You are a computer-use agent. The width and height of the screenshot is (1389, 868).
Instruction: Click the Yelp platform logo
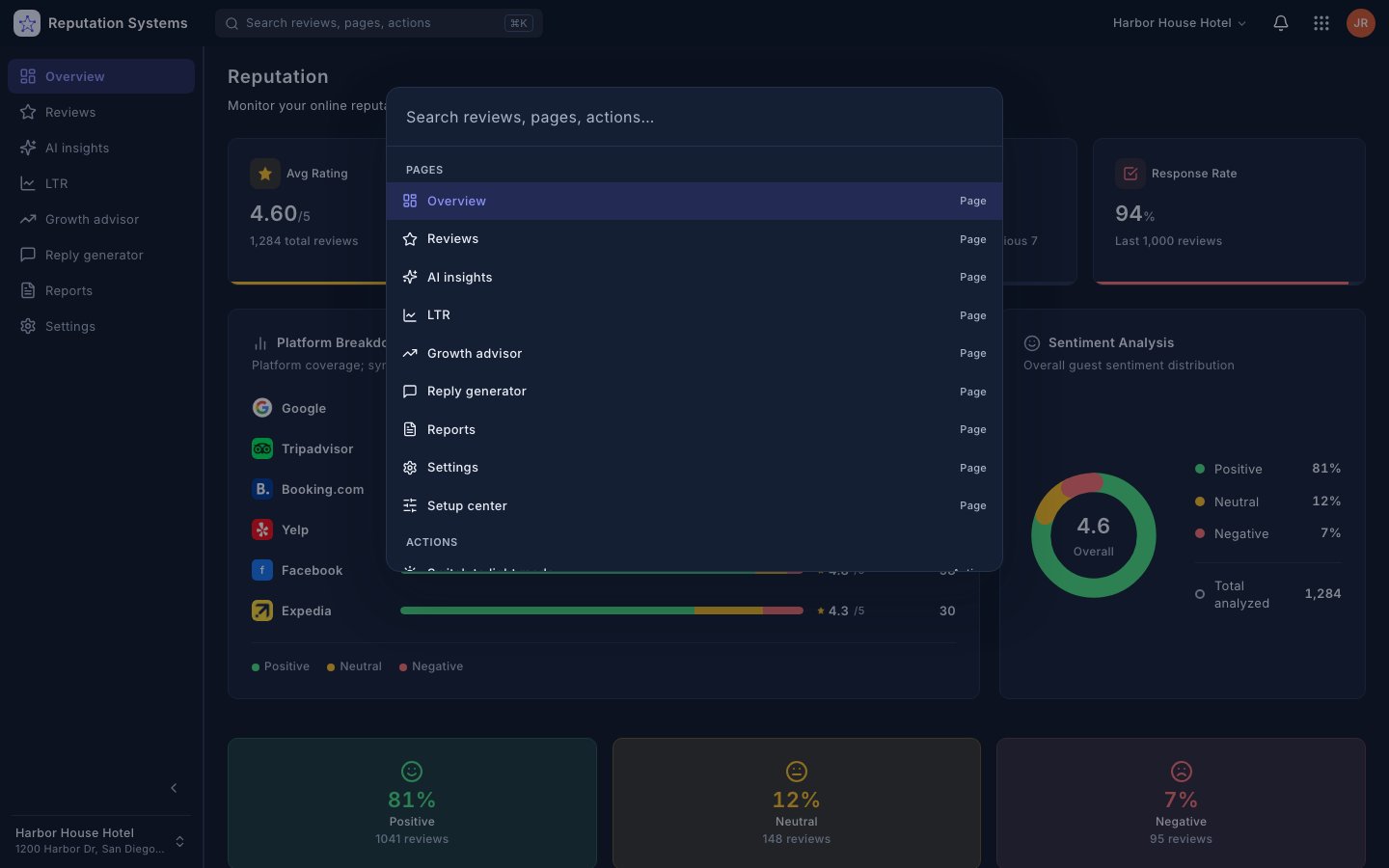(x=262, y=529)
